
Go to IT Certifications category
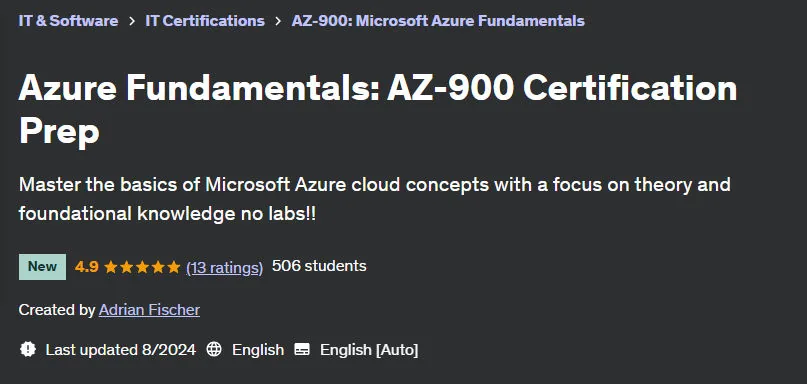(x=205, y=21)
